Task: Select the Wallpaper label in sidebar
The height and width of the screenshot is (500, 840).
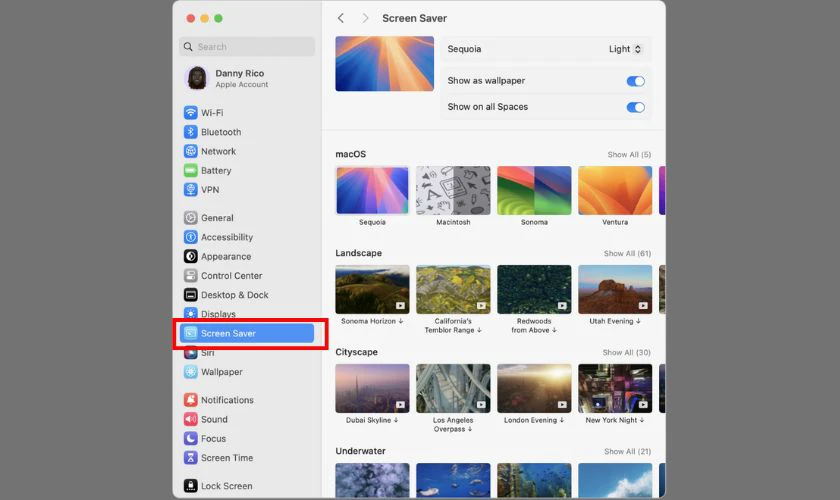Action: pyautogui.click(x=222, y=372)
